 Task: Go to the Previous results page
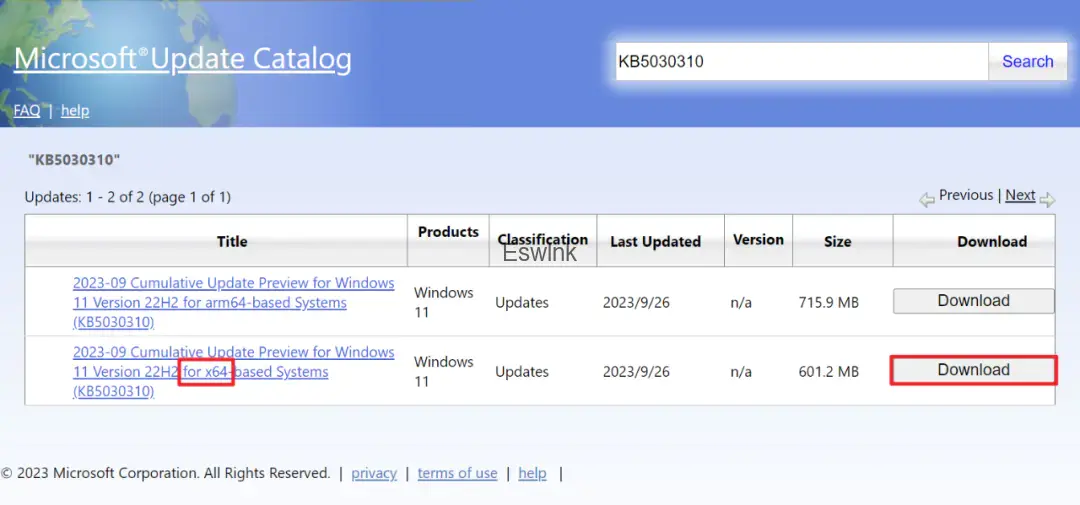[x=965, y=196]
